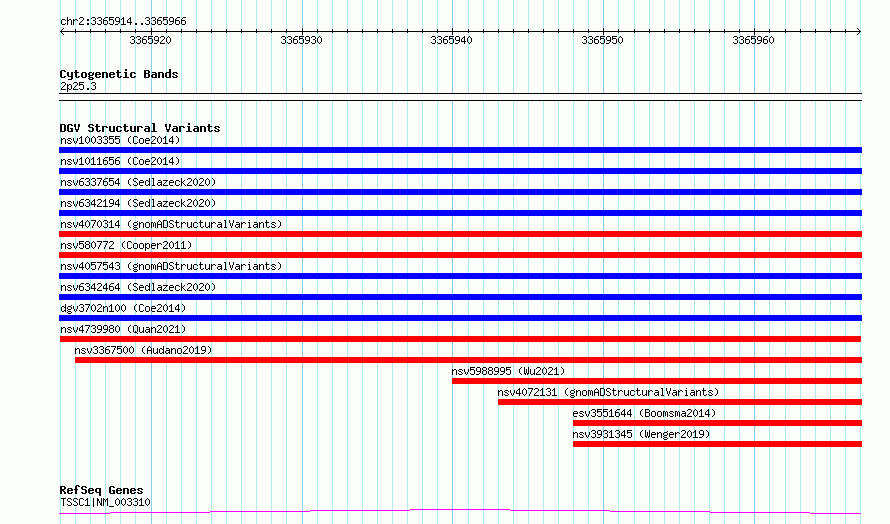
Task: Click the DGV Structural Variants track title
Action: [x=140, y=128]
